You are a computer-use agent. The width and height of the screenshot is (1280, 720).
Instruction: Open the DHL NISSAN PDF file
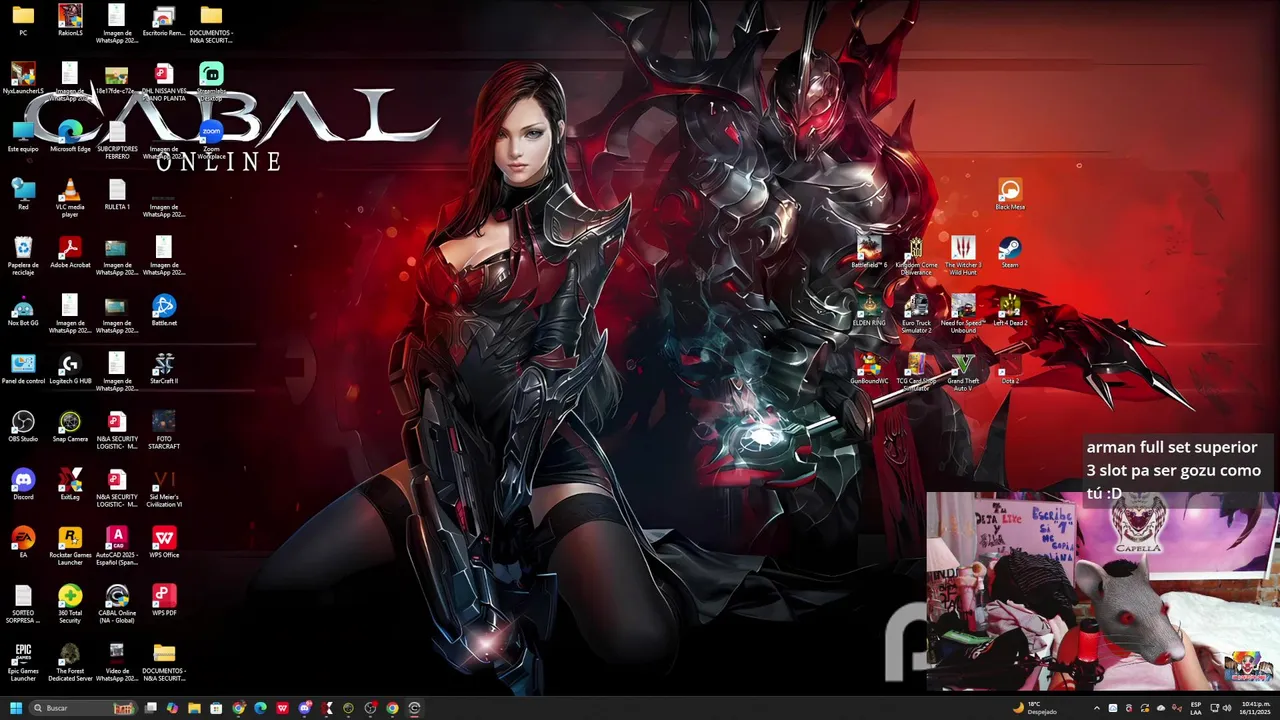click(x=164, y=81)
